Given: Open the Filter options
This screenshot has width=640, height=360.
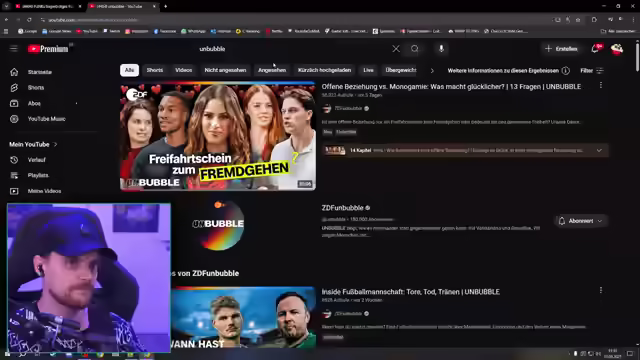Looking at the screenshot, I should coord(592,71).
